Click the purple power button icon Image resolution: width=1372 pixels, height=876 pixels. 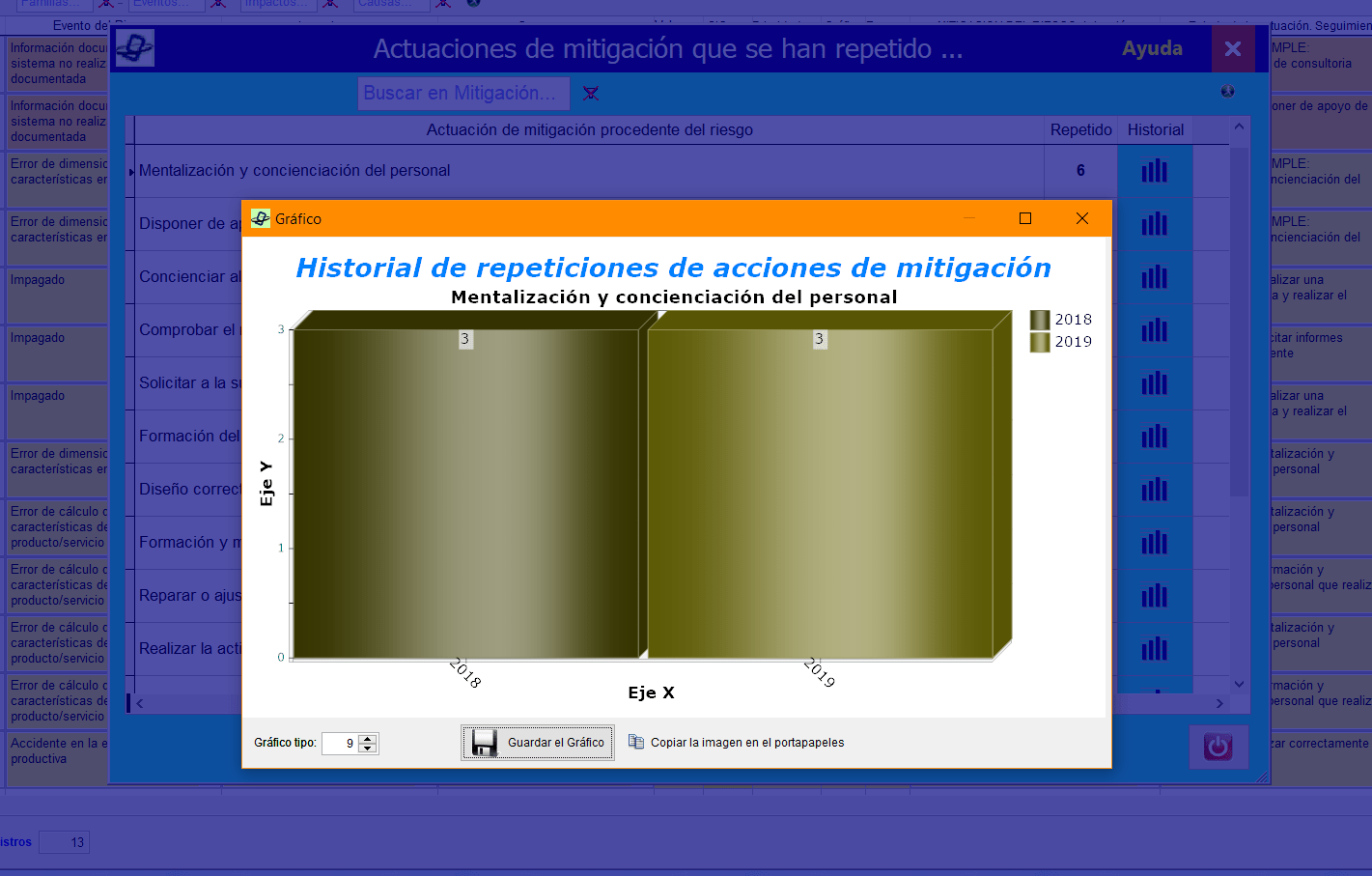coord(1218,747)
